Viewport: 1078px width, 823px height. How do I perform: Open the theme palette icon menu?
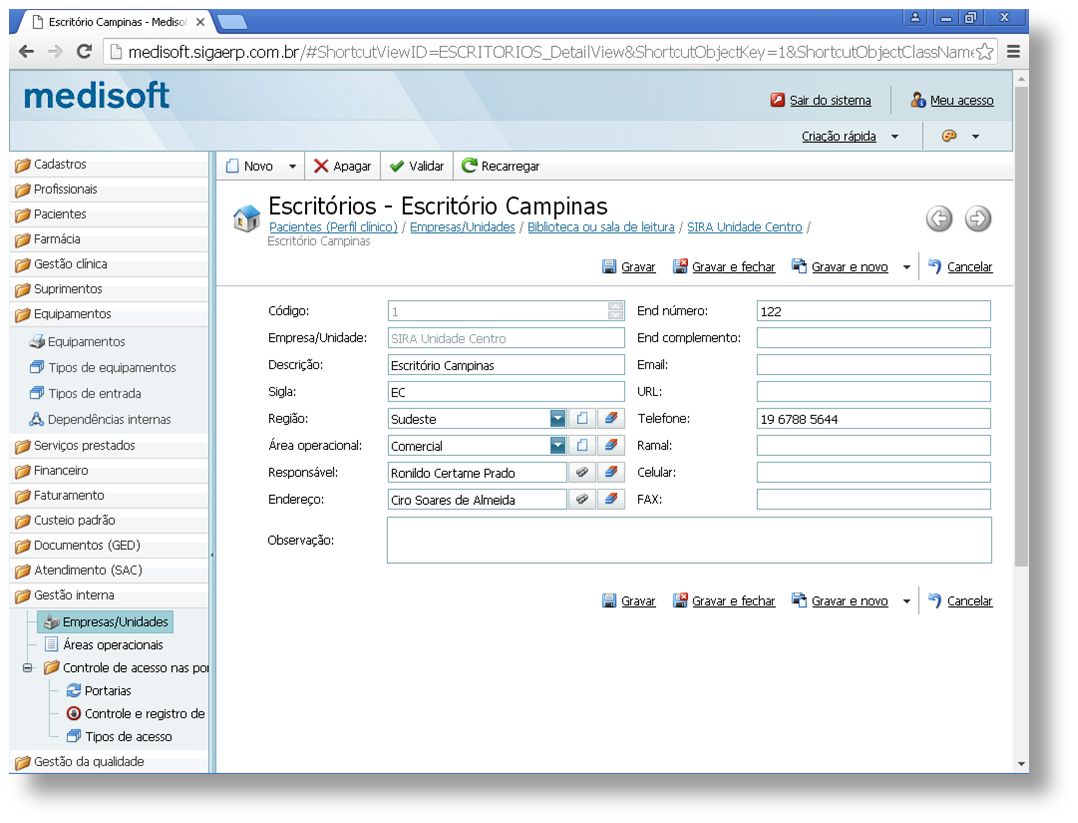[x=950, y=136]
